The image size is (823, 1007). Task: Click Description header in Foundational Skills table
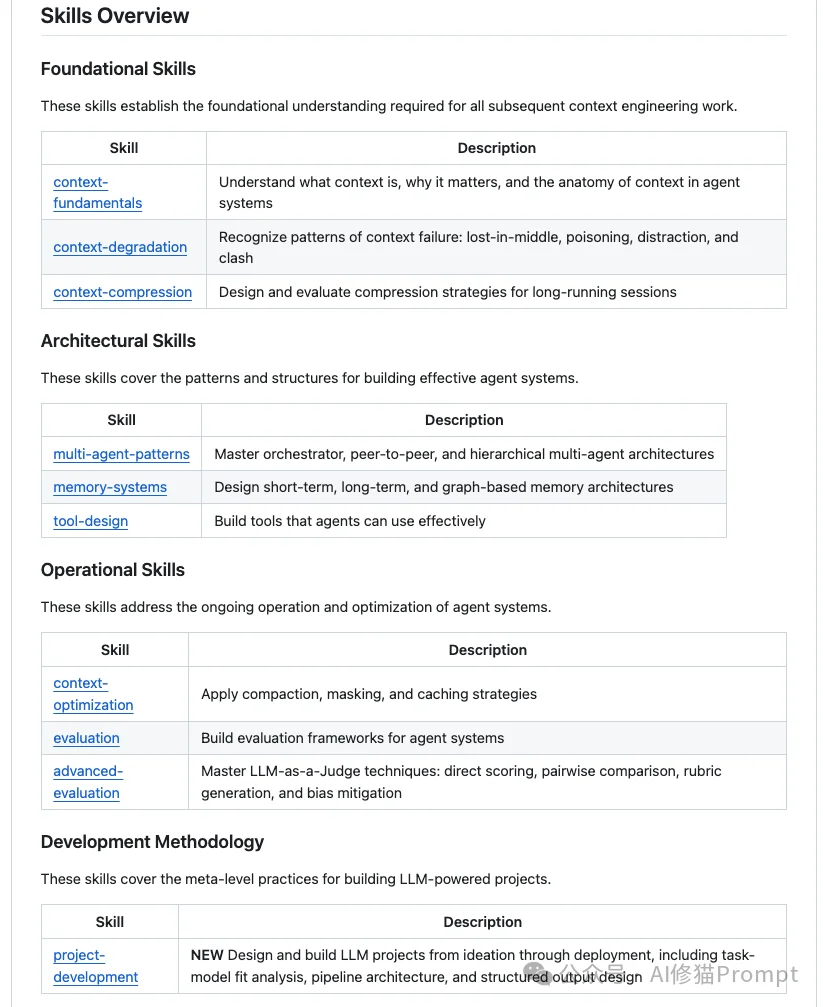click(496, 148)
